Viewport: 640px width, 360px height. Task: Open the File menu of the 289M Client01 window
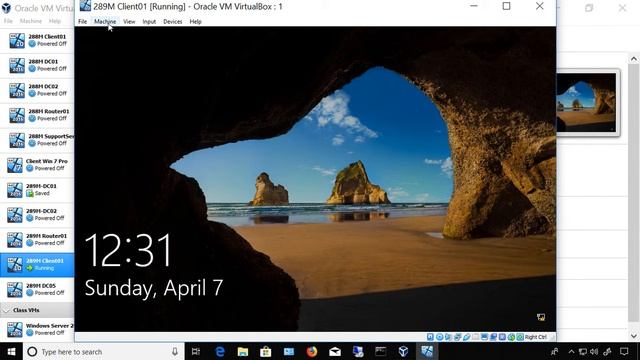click(x=82, y=22)
